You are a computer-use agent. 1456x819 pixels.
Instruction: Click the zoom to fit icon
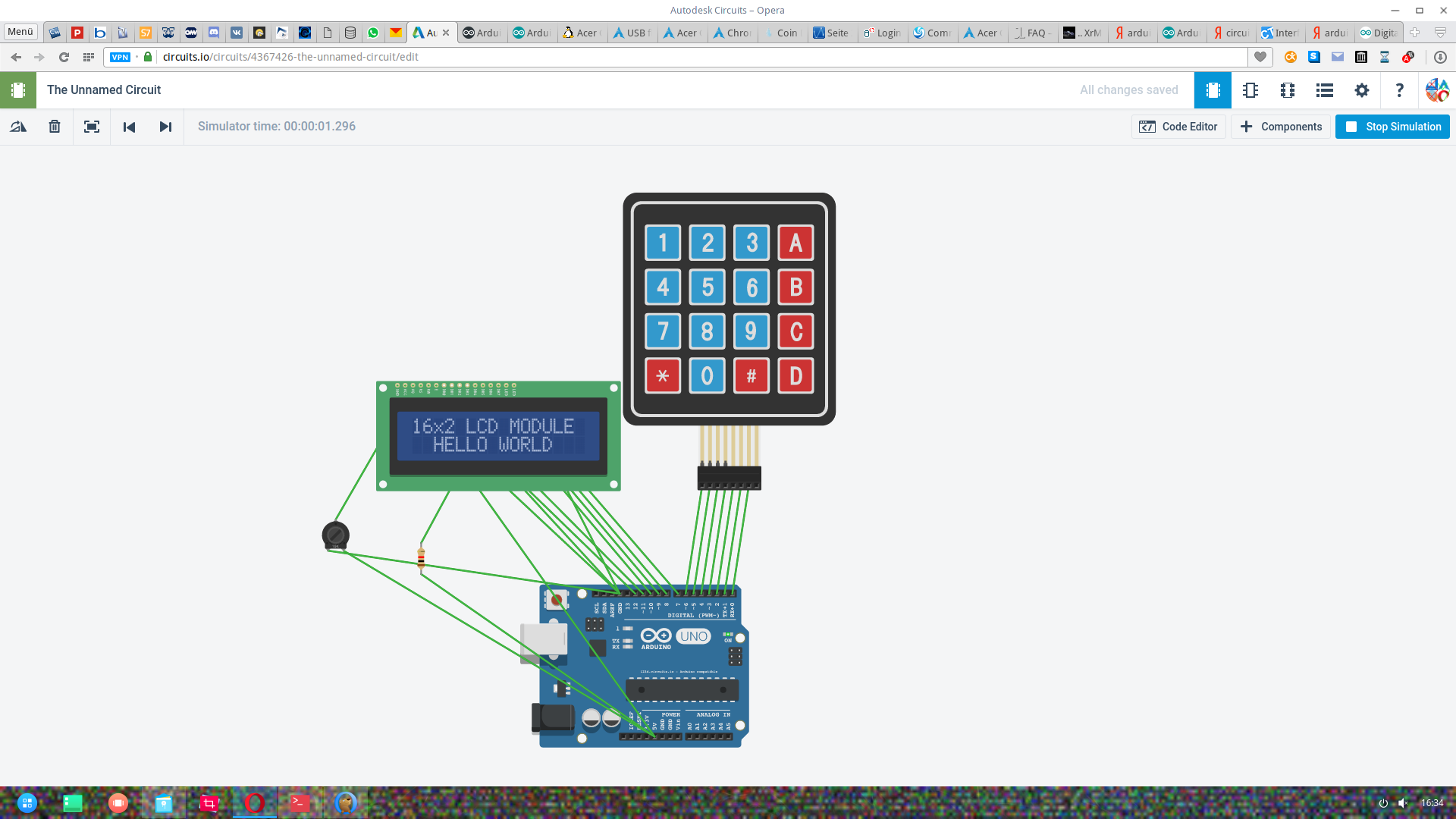pos(92,127)
